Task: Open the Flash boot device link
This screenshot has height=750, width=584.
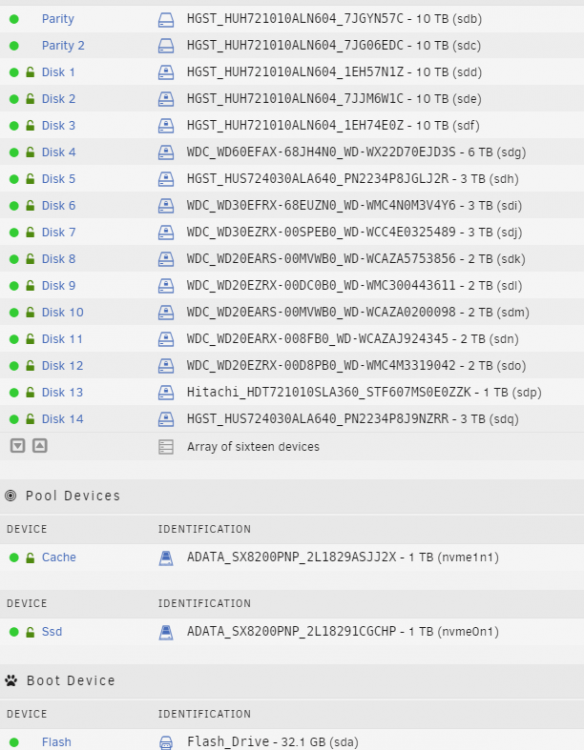Action: (x=56, y=742)
